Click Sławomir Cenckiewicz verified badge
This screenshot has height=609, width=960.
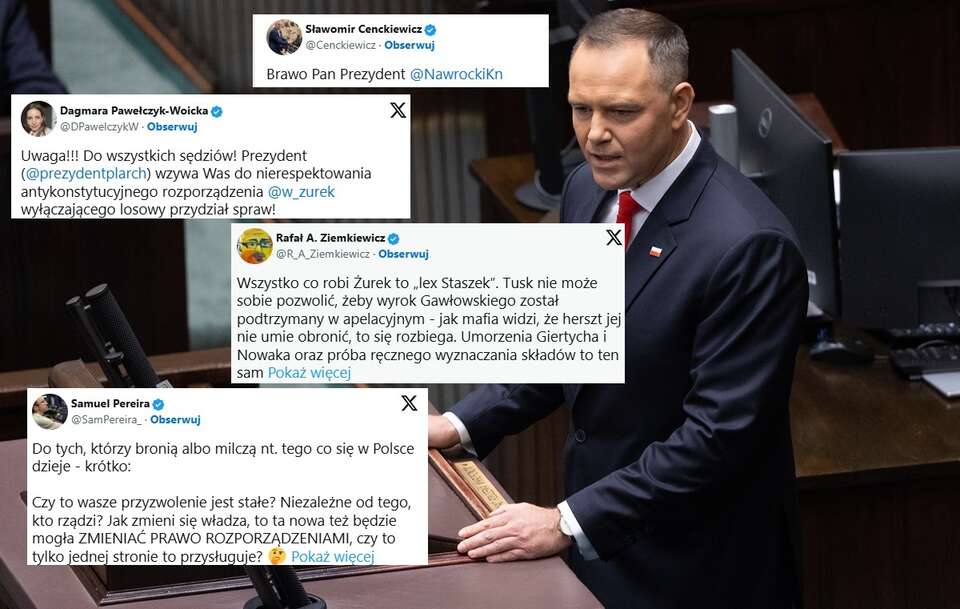[x=430, y=29]
